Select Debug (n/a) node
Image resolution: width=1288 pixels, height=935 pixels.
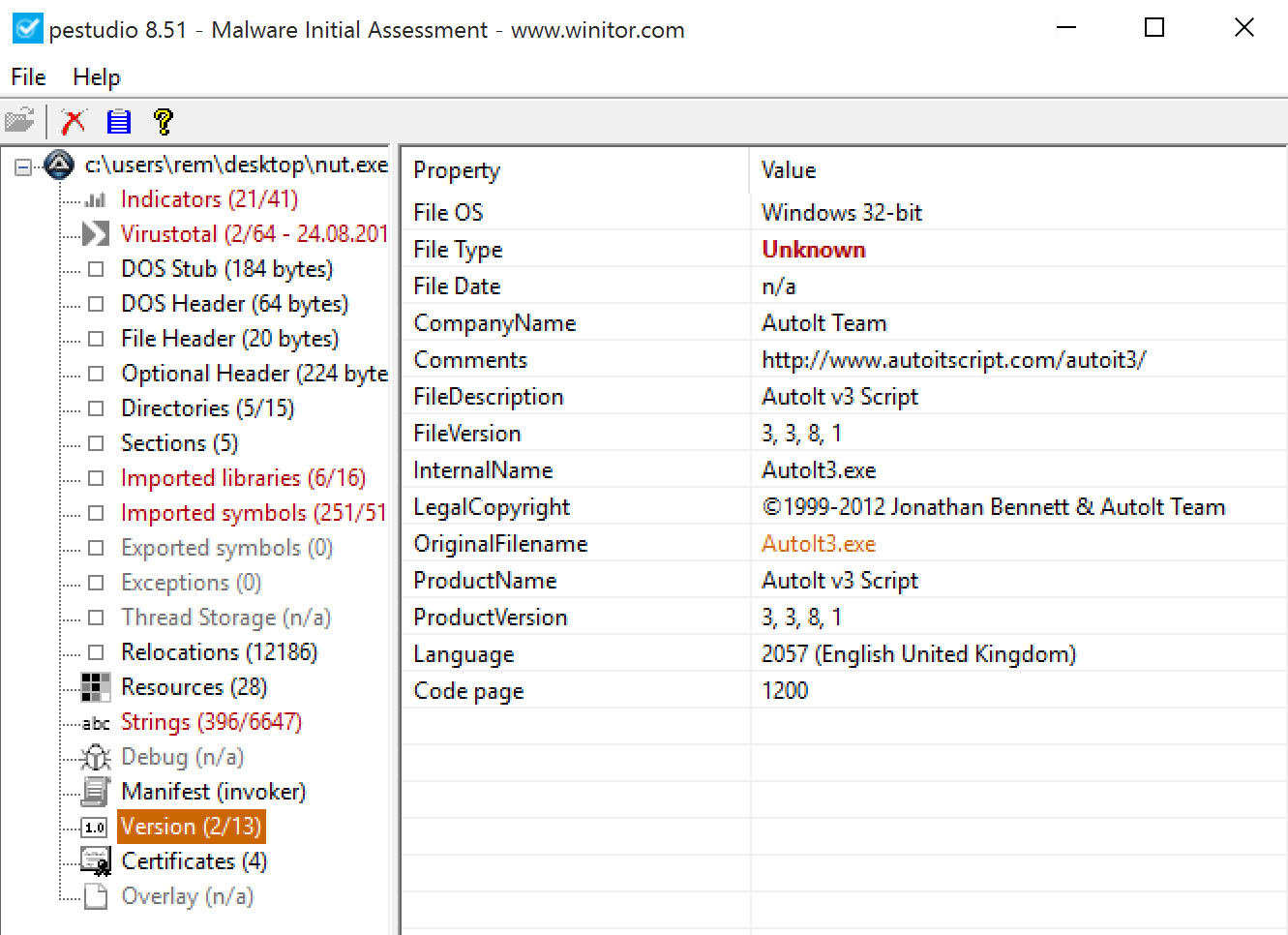click(182, 757)
